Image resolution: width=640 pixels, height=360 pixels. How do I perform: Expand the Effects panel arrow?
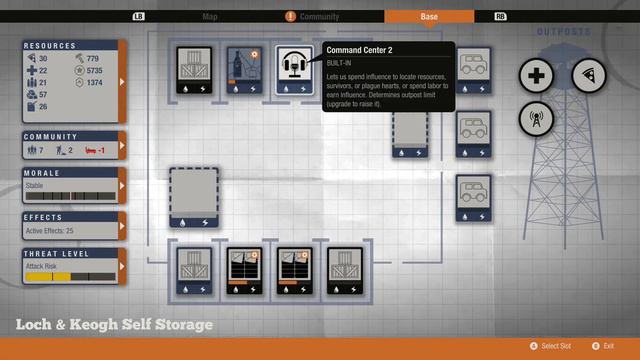pyautogui.click(x=122, y=226)
